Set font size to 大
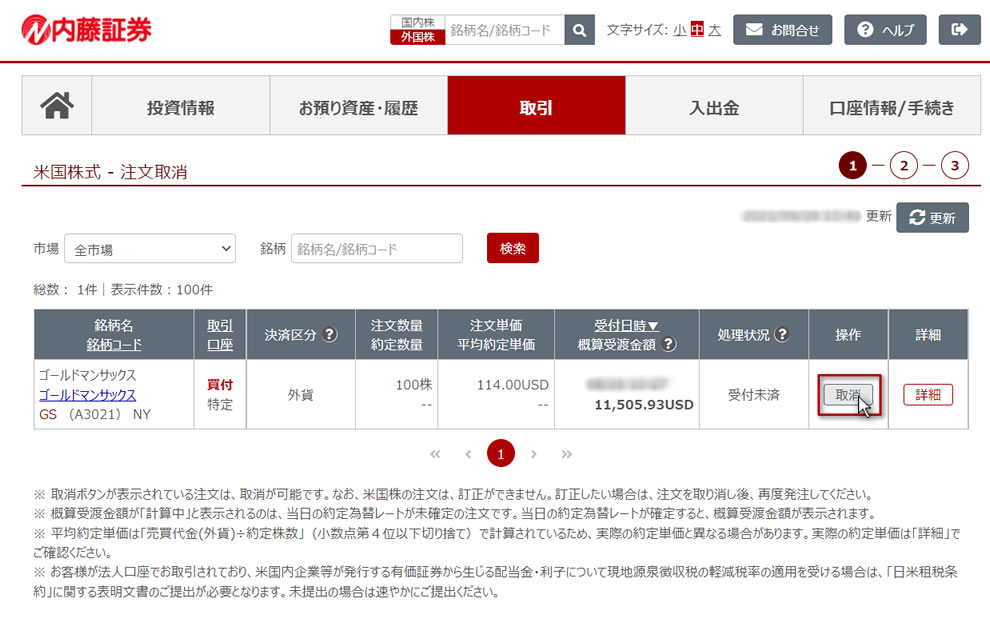Image resolution: width=990 pixels, height=635 pixels. coord(715,30)
